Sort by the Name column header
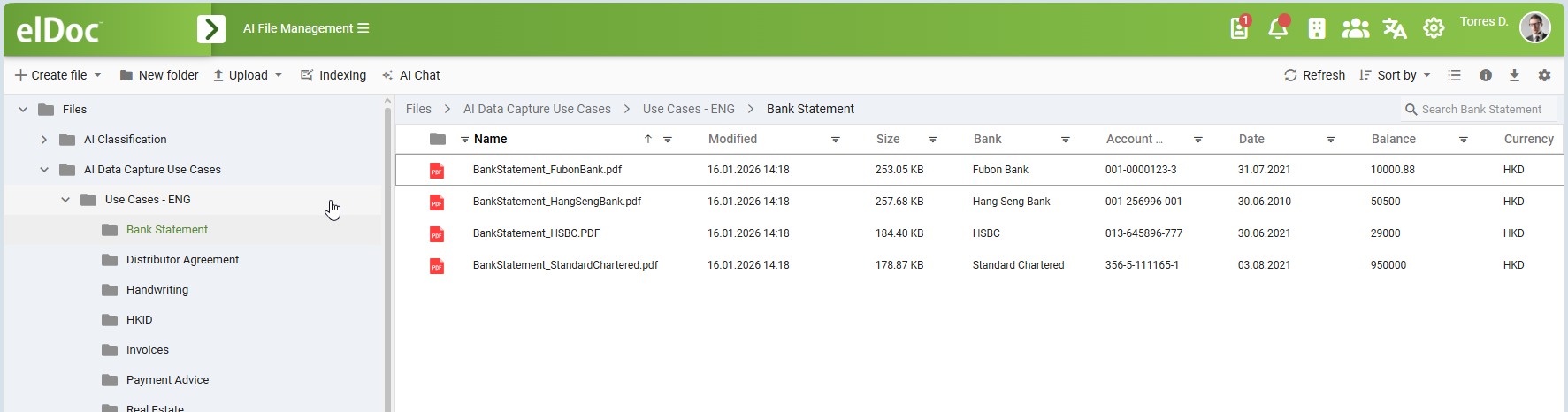The height and width of the screenshot is (412, 1568). coord(490,139)
